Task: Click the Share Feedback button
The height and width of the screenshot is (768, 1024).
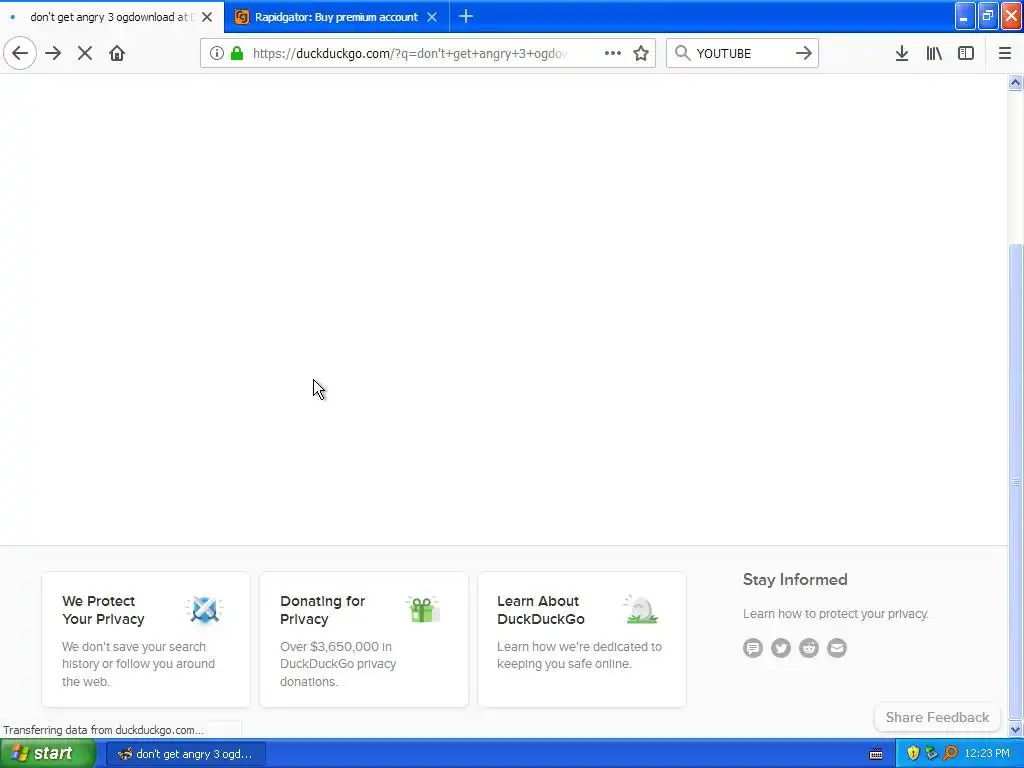Action: pyautogui.click(x=937, y=717)
